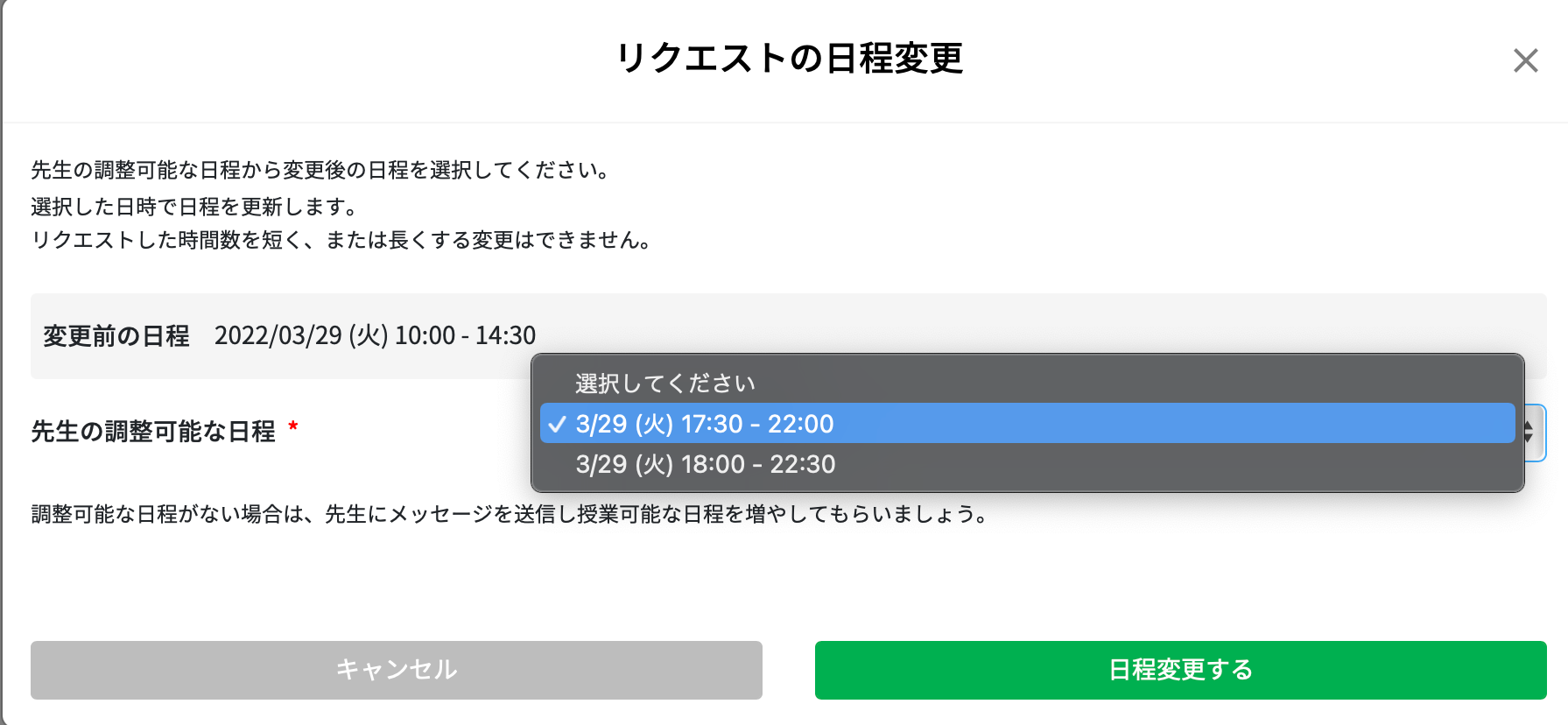Screen dimensions: 1568x725
Task: Confirm with the green 日程変更する button
Action: point(1180,670)
